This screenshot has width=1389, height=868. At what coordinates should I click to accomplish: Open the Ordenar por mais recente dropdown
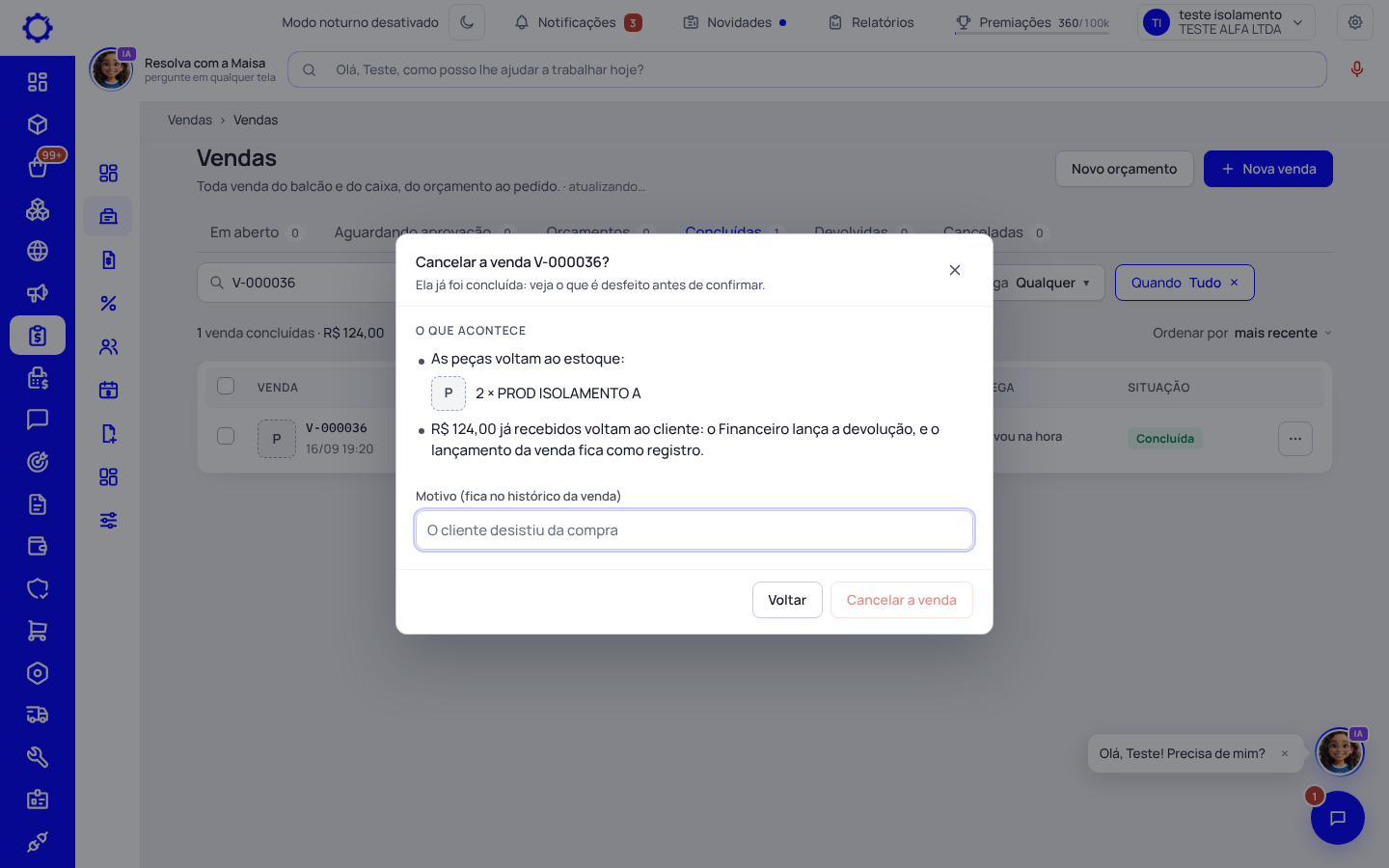pyautogui.click(x=1242, y=333)
